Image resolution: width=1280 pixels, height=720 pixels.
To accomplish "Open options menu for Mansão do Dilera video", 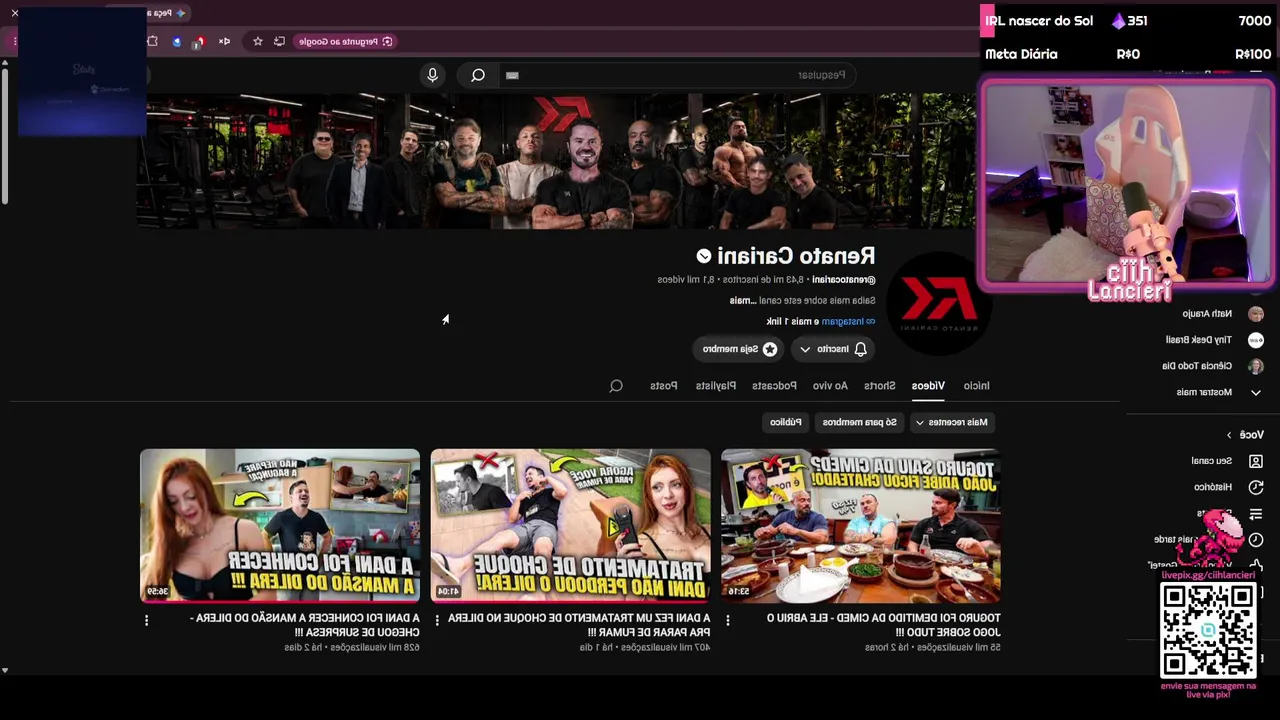I will pos(146,620).
